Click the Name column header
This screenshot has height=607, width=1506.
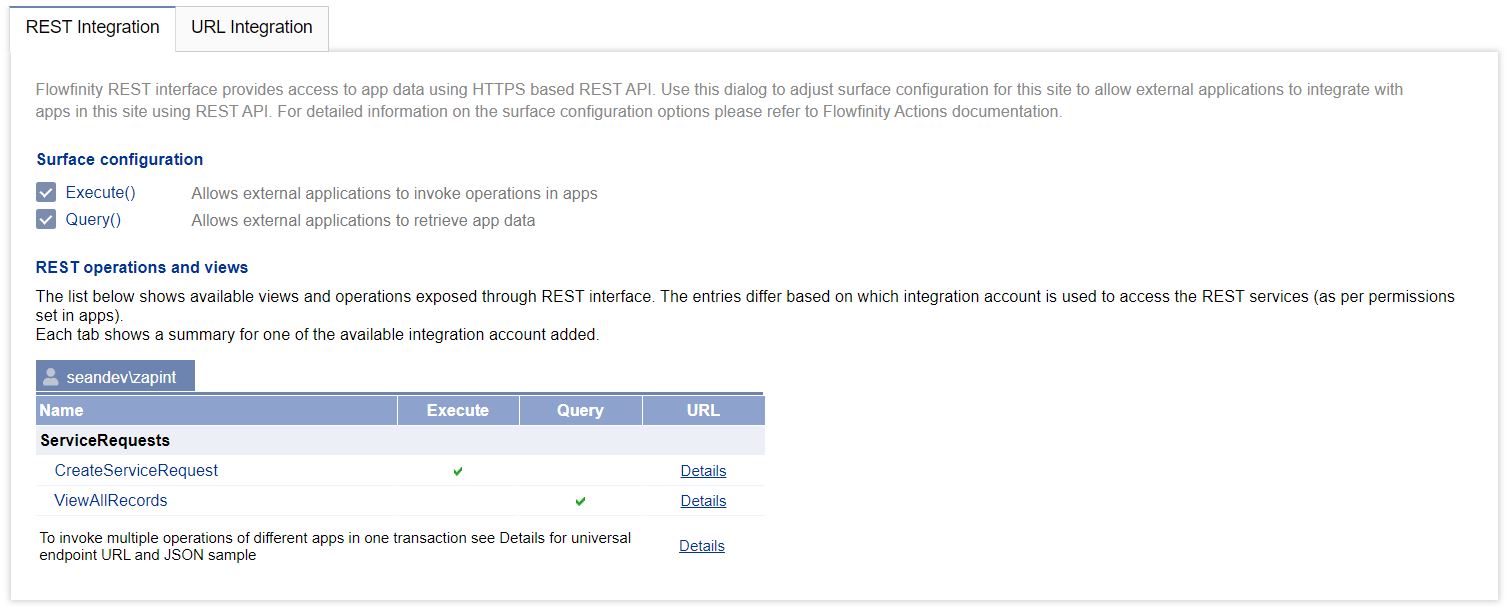pos(62,410)
